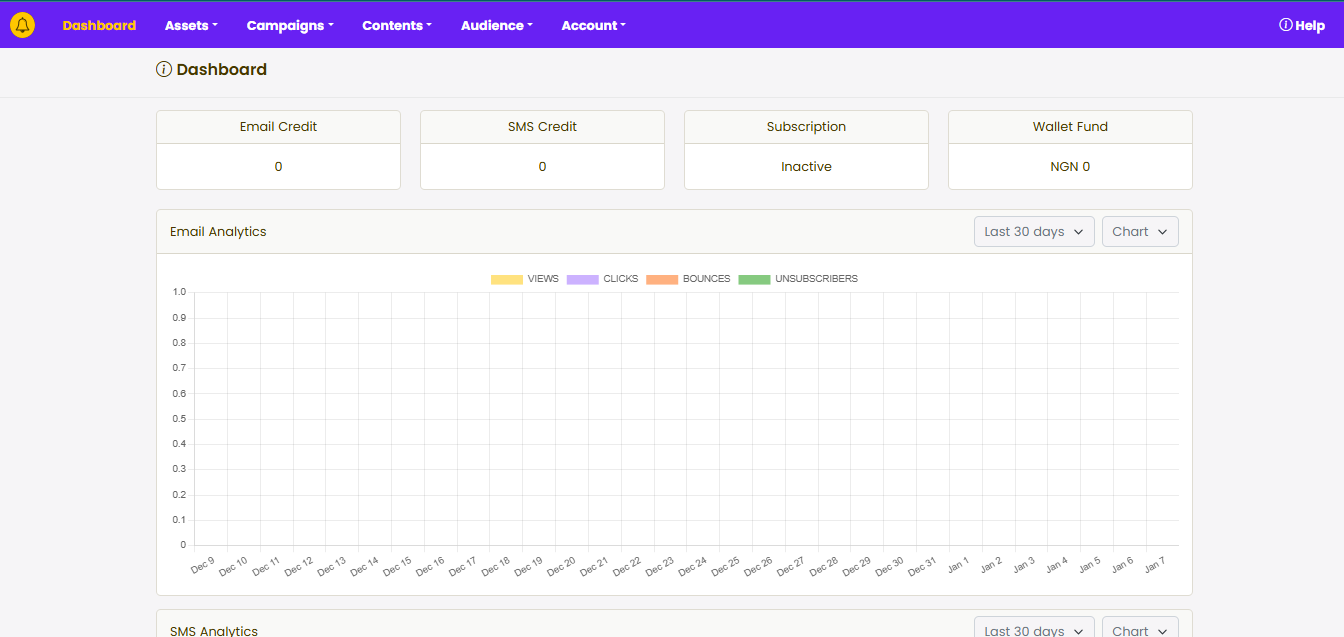Expand the Account menu
Image resolution: width=1344 pixels, height=637 pixels.
click(594, 26)
